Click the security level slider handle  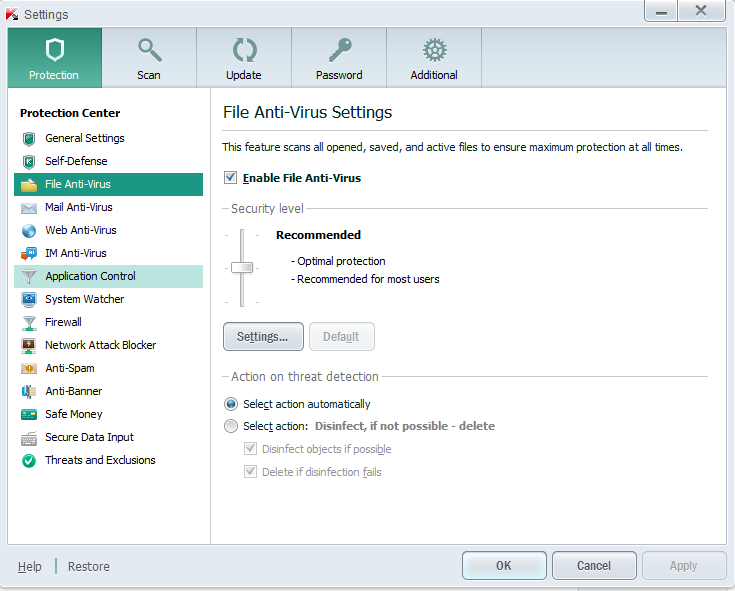(242, 268)
